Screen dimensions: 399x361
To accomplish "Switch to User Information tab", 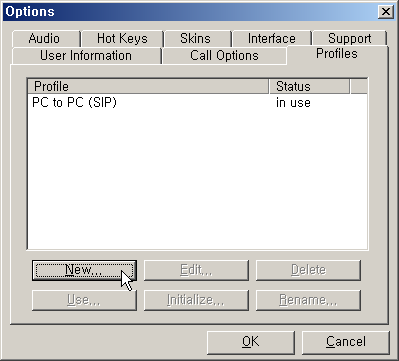I will tap(86, 55).
